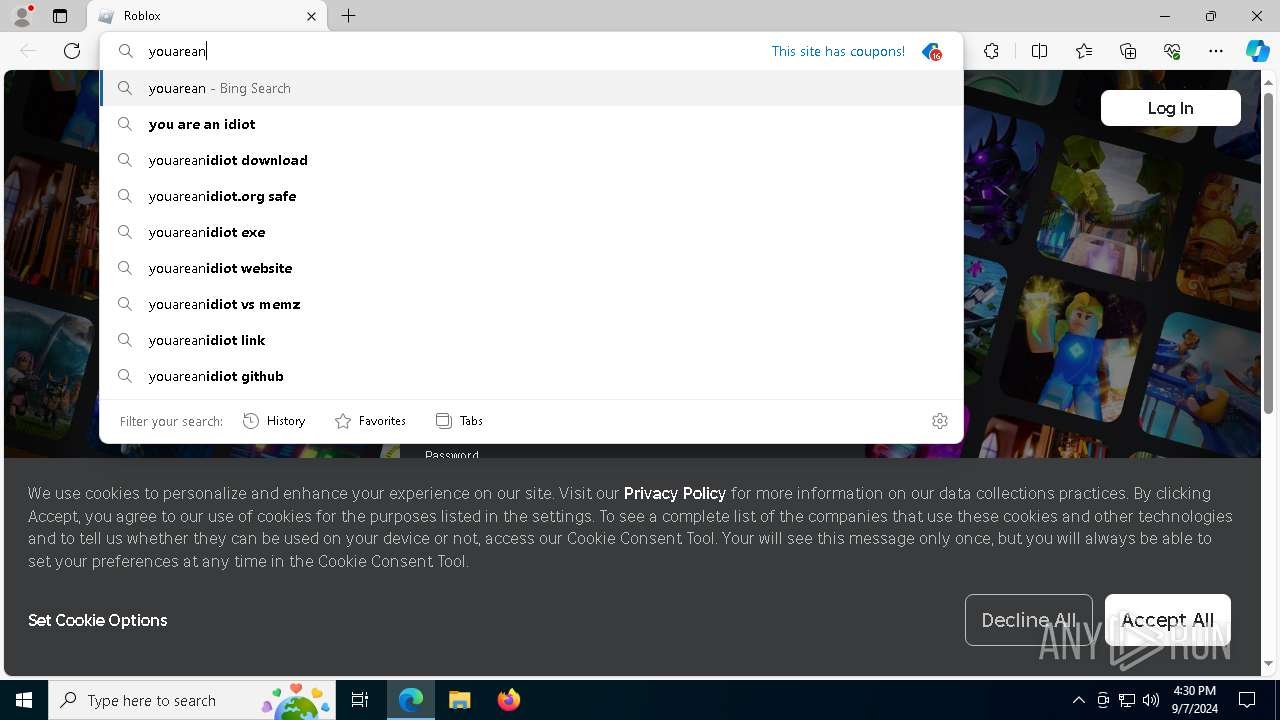The height and width of the screenshot is (720, 1280).
Task: Open the Favorites star toolbar icon
Action: pos(1084,51)
